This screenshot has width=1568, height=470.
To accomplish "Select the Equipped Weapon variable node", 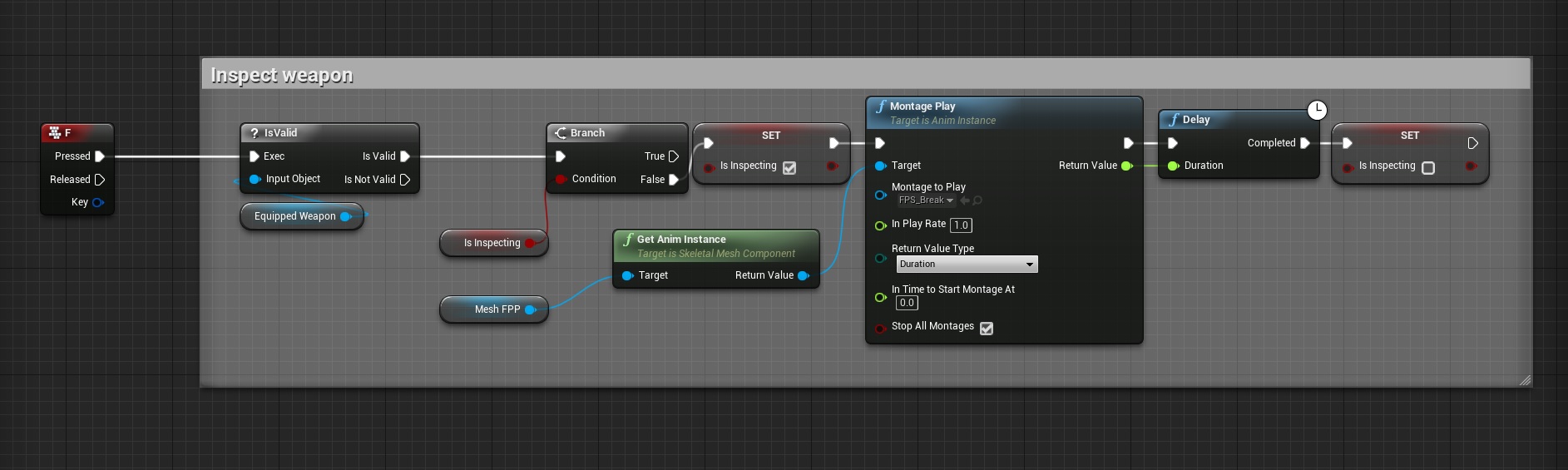I will [x=295, y=216].
